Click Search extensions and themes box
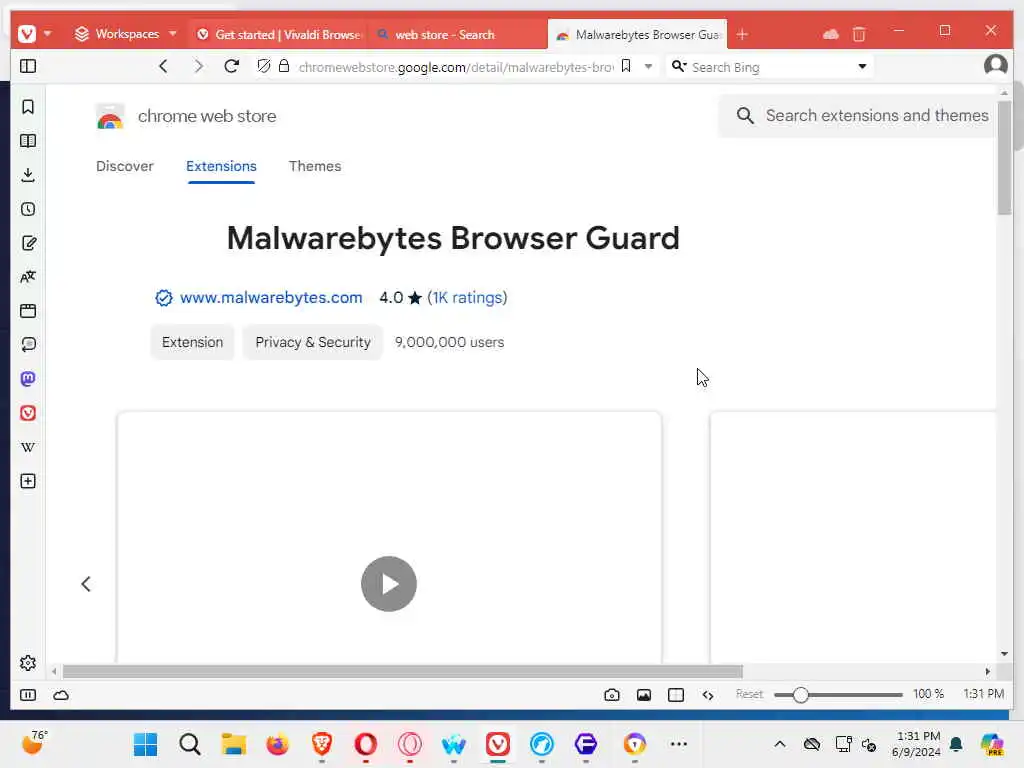The image size is (1024, 768). pyautogui.click(x=859, y=116)
